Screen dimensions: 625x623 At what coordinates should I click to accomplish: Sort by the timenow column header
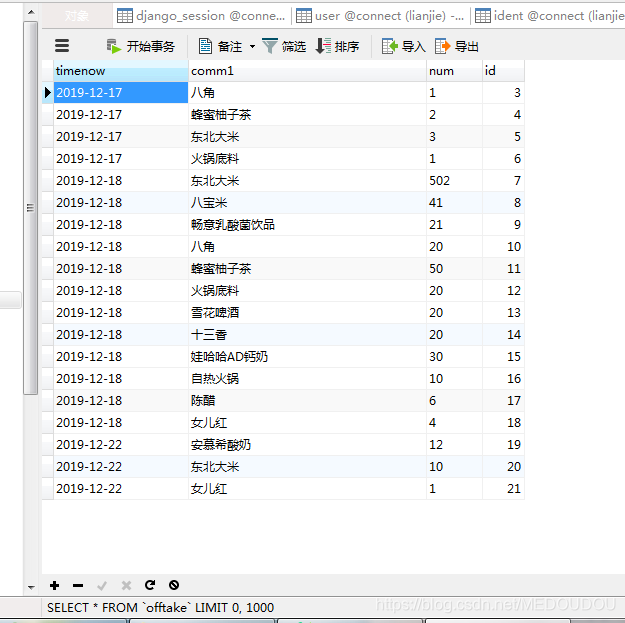(121, 71)
